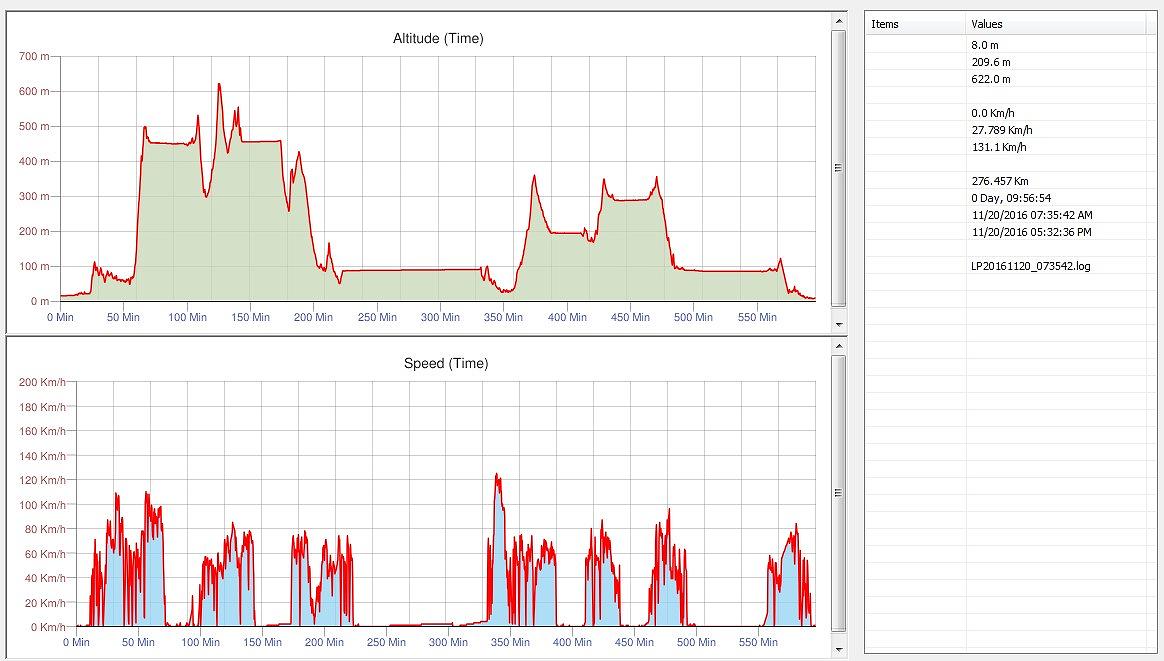
Task: Click the 100 m altitude axis label
Action: point(34,266)
